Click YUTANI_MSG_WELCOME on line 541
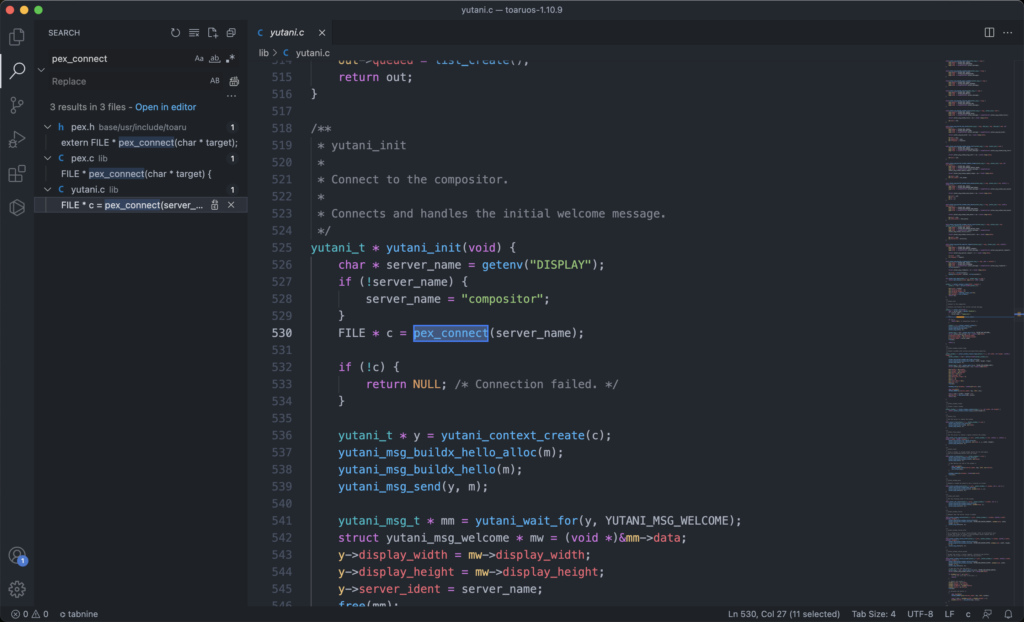The image size is (1024, 622). (x=667, y=521)
